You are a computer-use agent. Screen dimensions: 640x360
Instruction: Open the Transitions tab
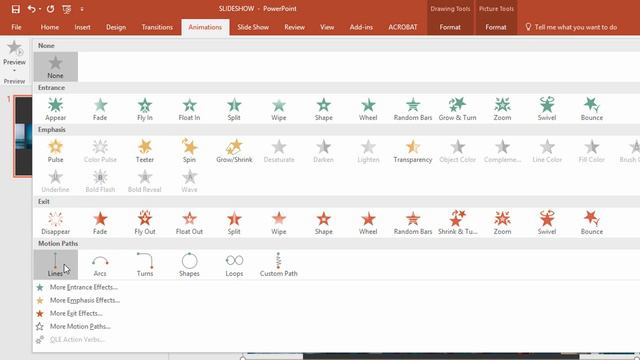tap(157, 27)
